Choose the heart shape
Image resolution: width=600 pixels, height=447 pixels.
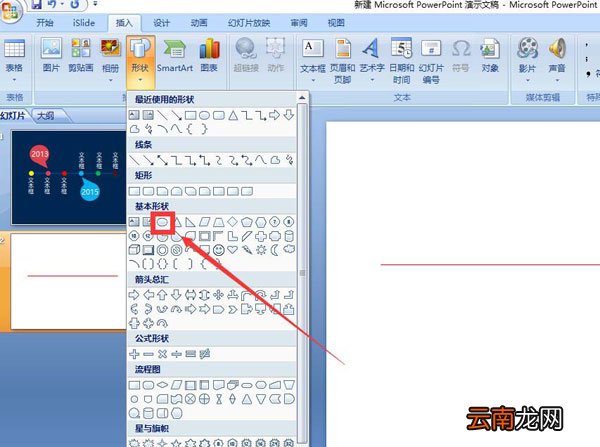click(x=233, y=250)
